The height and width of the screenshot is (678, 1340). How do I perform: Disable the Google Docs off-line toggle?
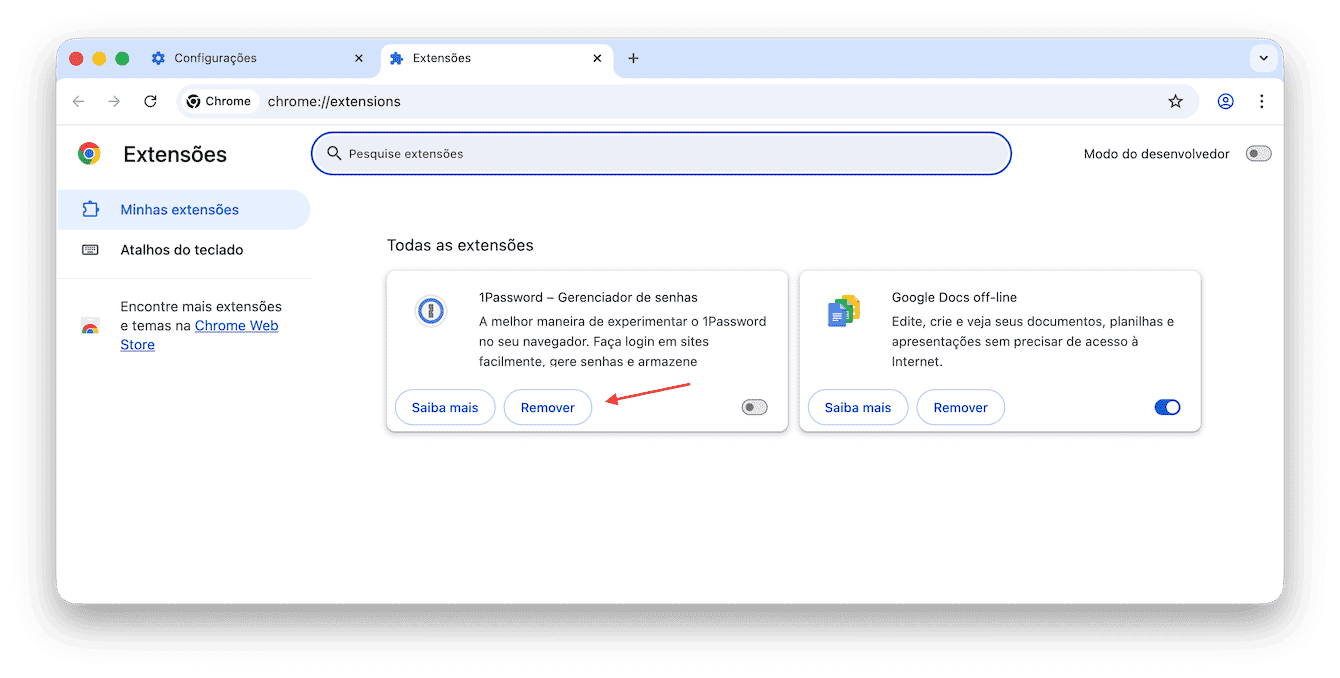1167,408
